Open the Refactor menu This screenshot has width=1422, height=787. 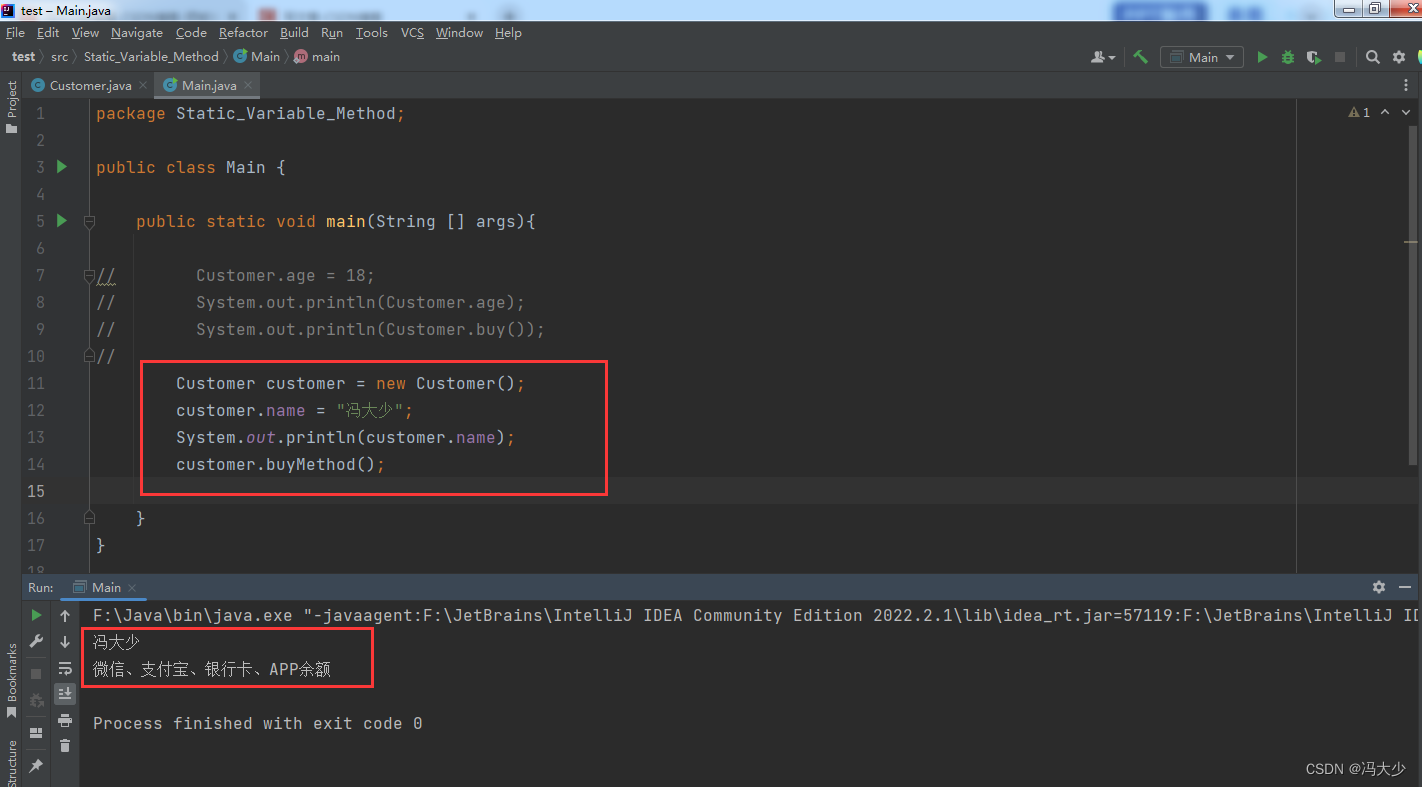(x=243, y=32)
